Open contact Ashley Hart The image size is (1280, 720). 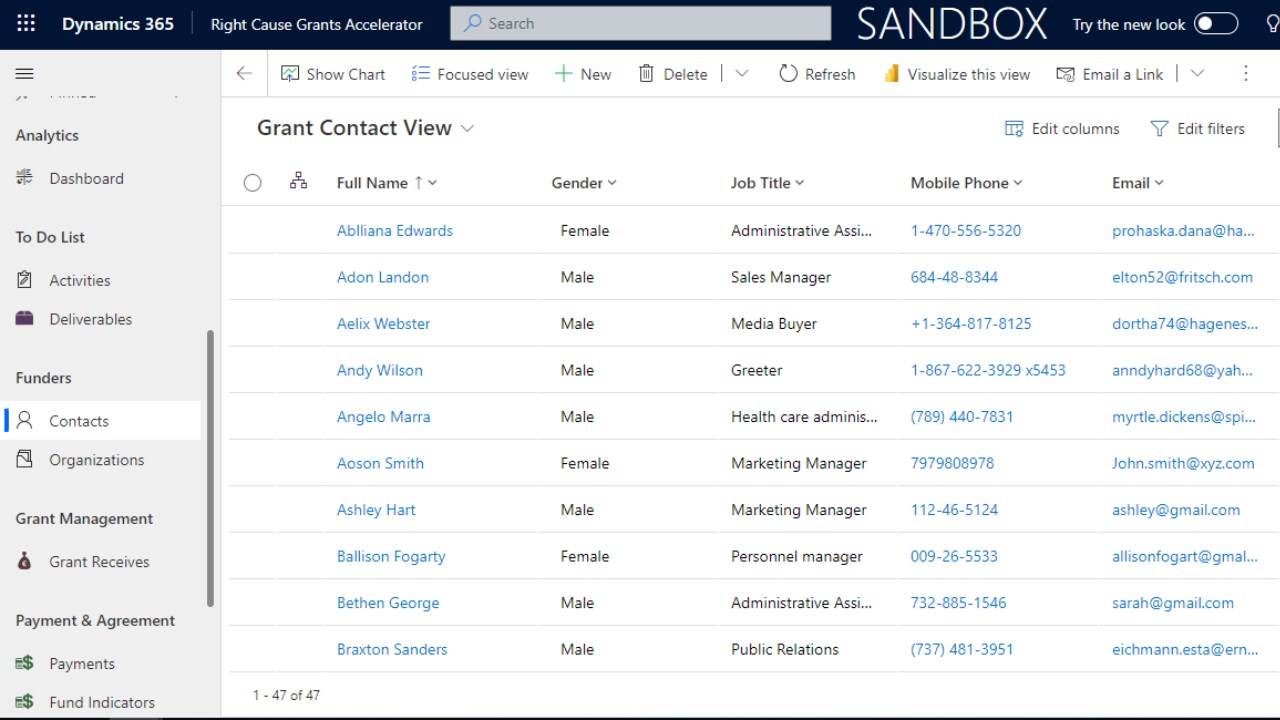click(x=376, y=509)
